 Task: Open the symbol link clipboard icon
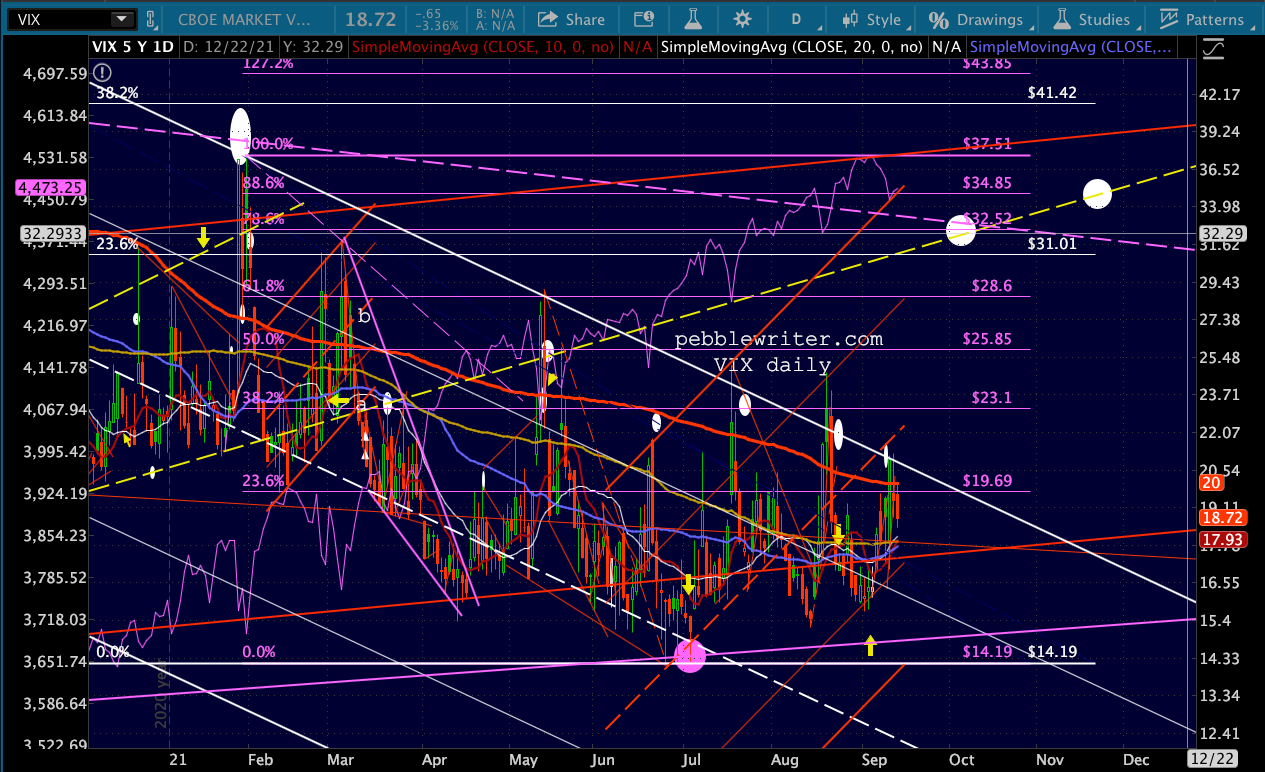[x=151, y=19]
